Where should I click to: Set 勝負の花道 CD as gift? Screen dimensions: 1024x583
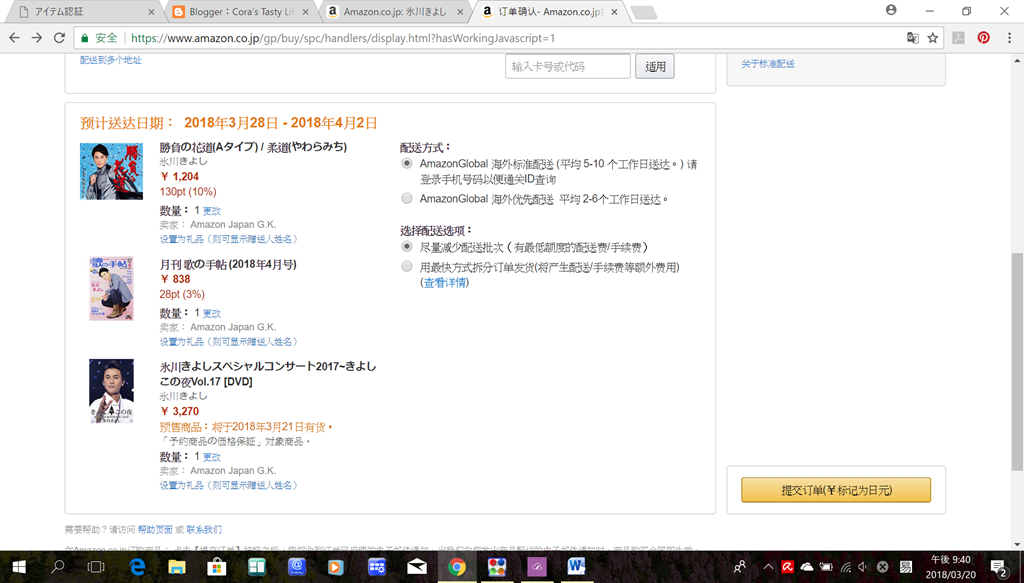pos(229,239)
